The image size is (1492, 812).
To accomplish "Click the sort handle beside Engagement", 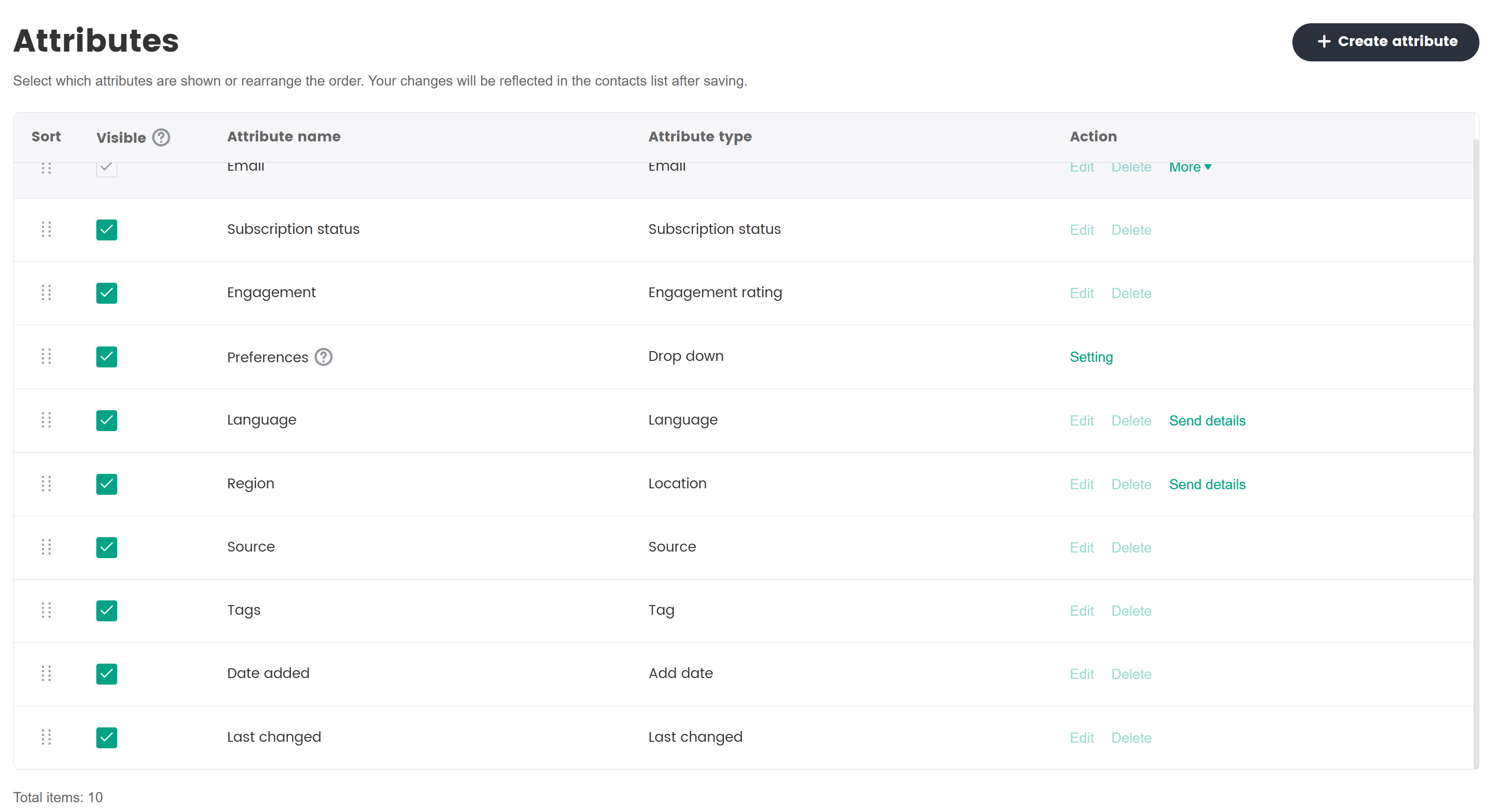I will click(x=47, y=293).
